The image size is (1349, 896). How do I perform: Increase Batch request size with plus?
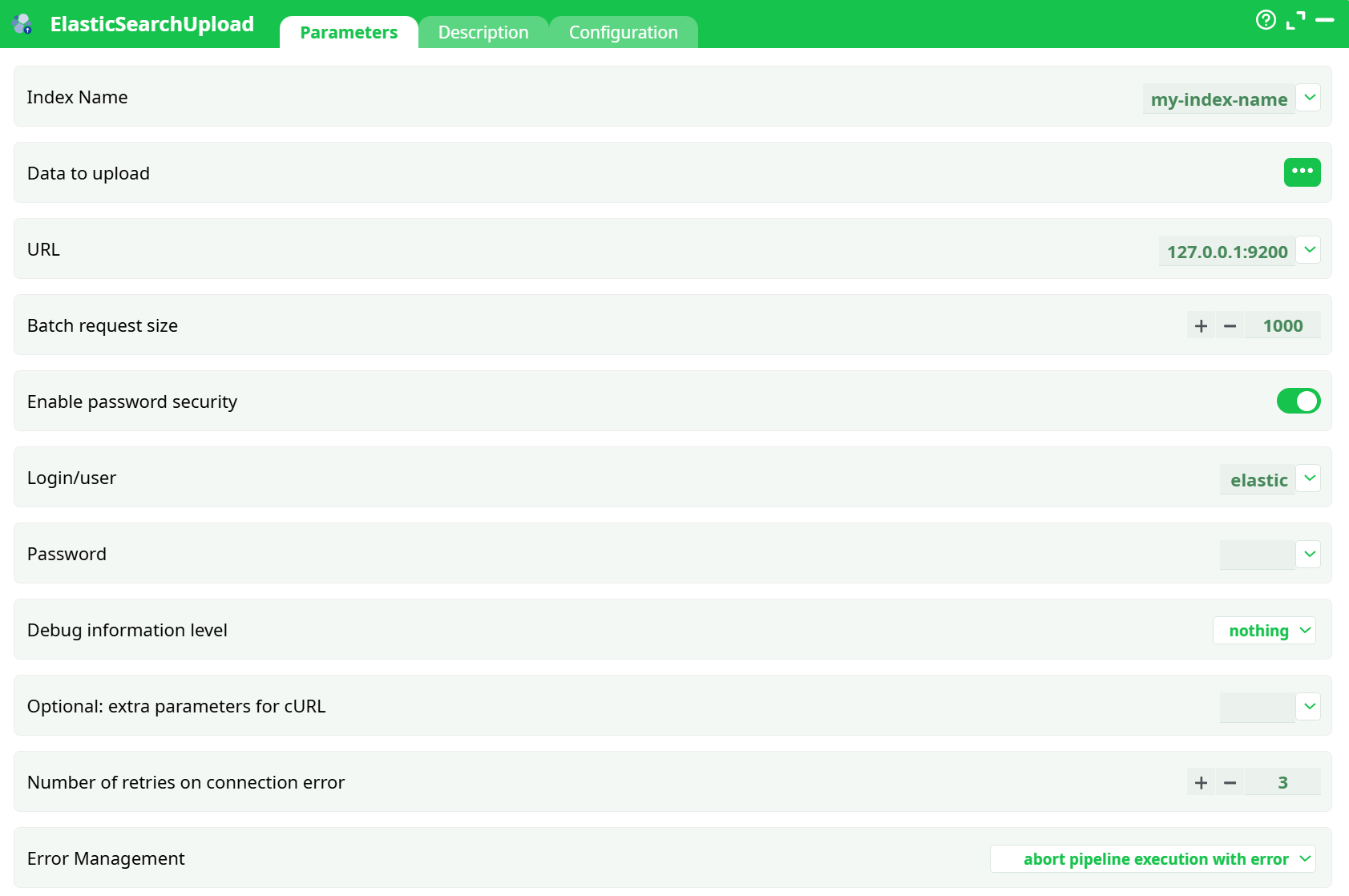click(1201, 325)
